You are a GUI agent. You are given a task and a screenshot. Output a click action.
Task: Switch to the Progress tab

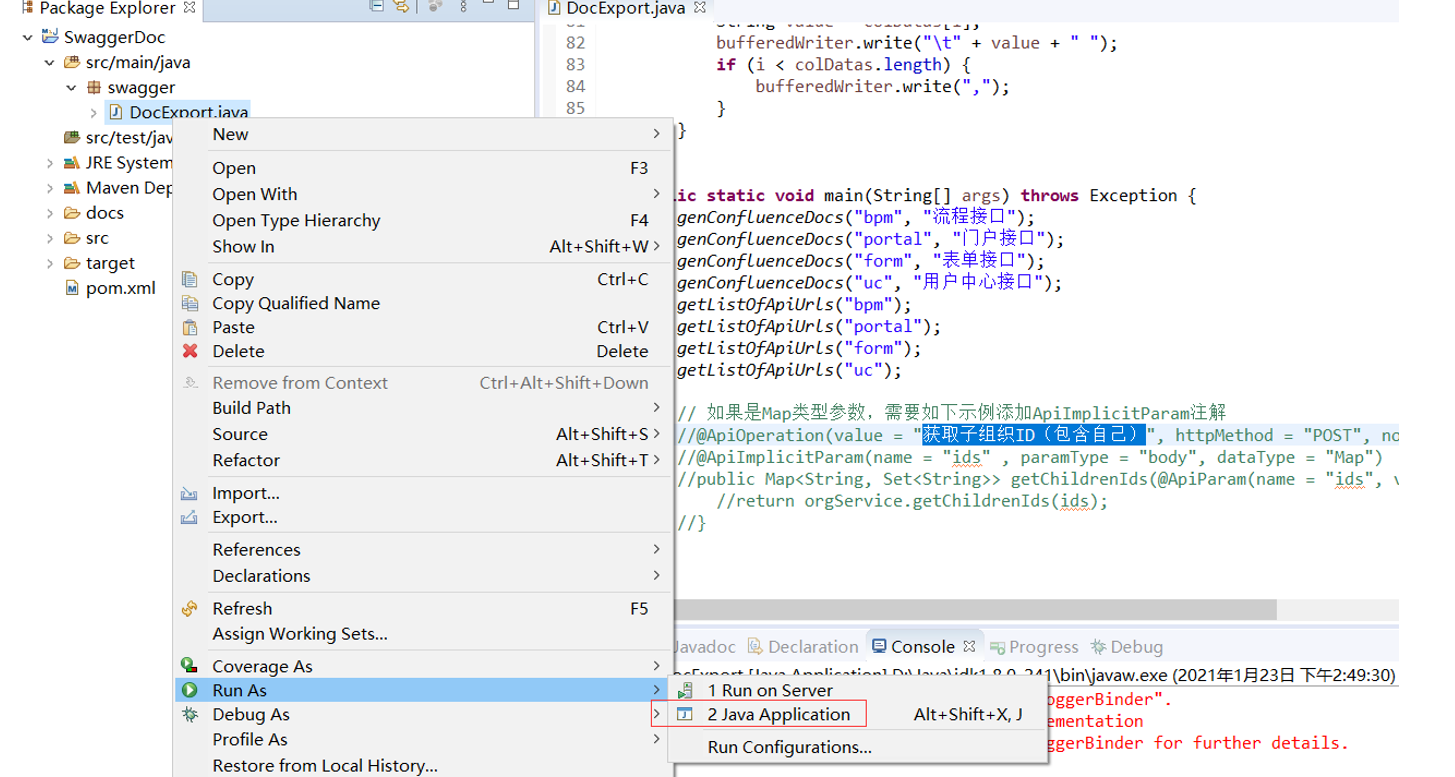[x=1043, y=647]
